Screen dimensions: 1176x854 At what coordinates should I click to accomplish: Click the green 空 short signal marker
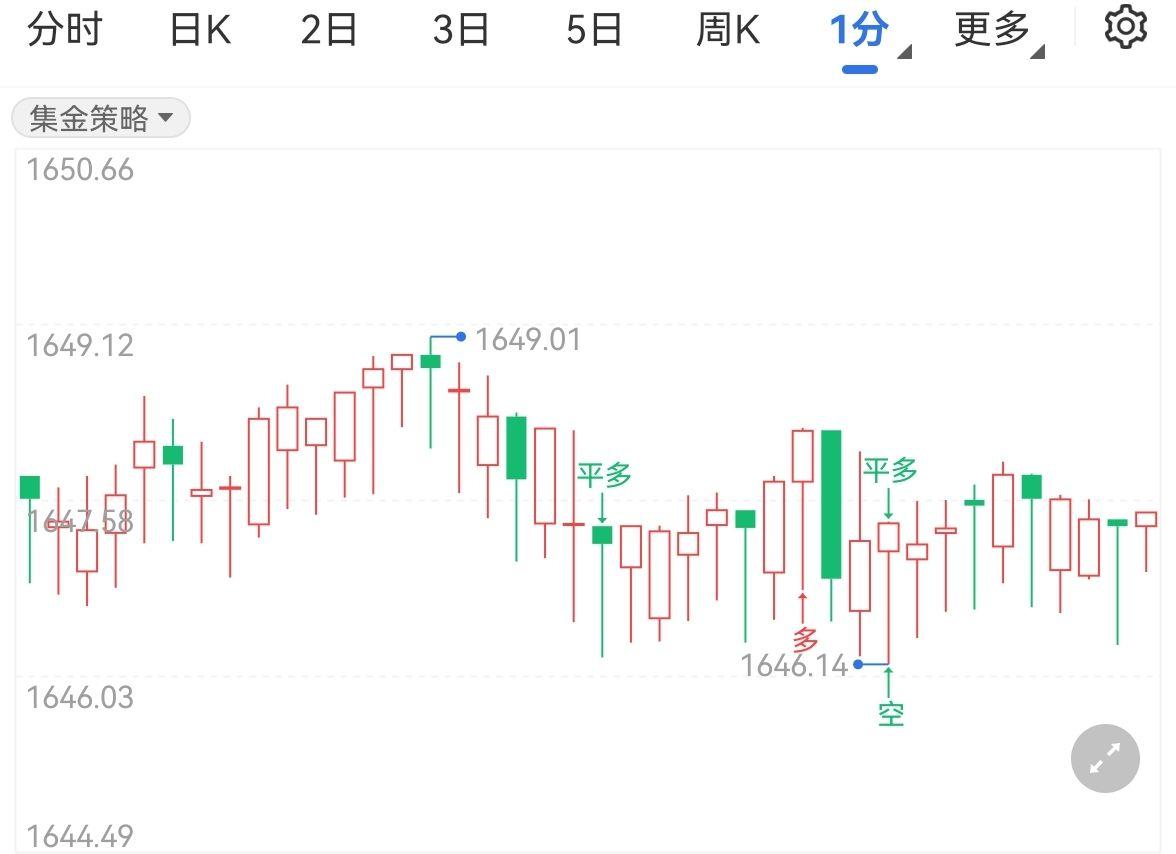[x=890, y=713]
